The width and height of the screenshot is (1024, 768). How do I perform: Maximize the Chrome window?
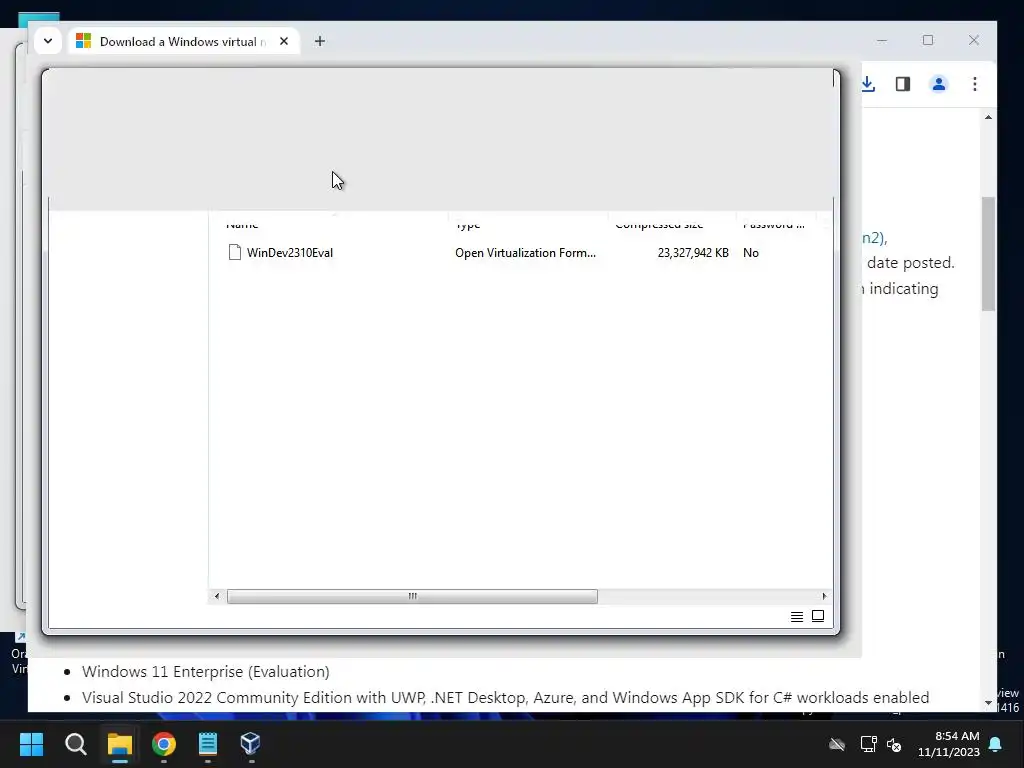[928, 40]
